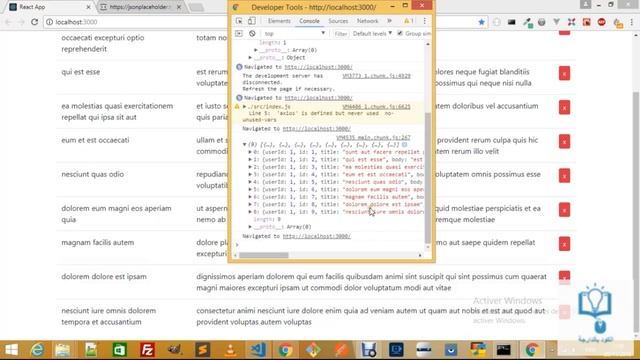Click the post title 'eum et est occaecati'
The image size is (640, 360).
point(95,140)
